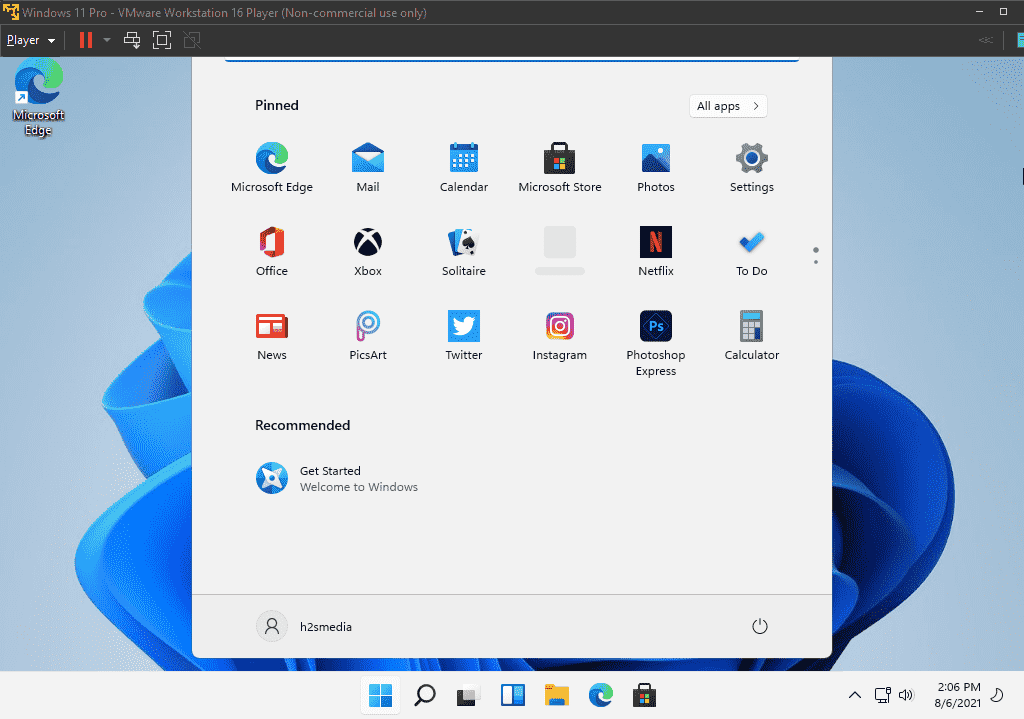
Task: Open the Xbox app
Action: pyautogui.click(x=368, y=251)
